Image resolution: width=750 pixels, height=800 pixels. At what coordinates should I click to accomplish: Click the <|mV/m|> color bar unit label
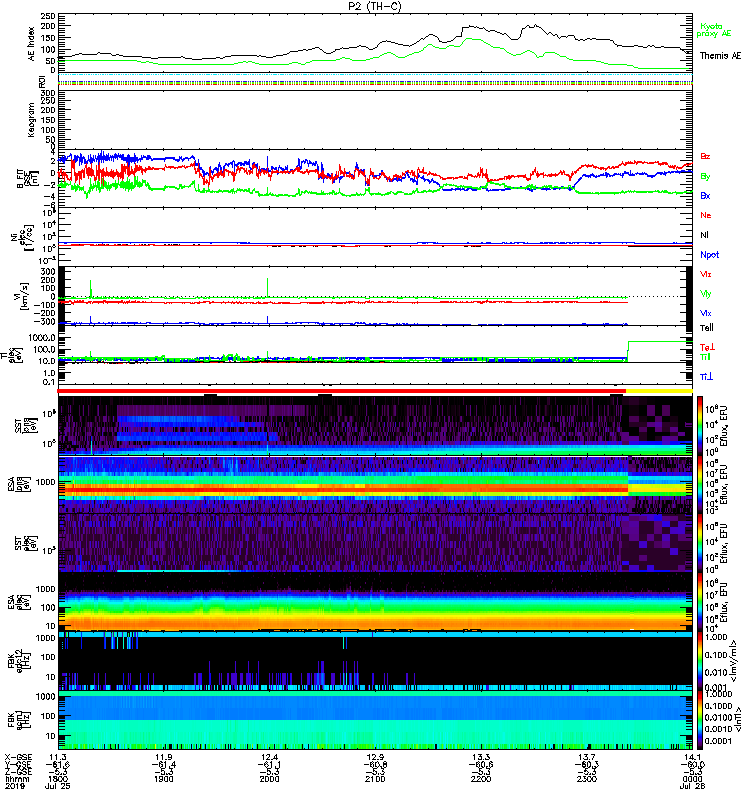coord(734,660)
